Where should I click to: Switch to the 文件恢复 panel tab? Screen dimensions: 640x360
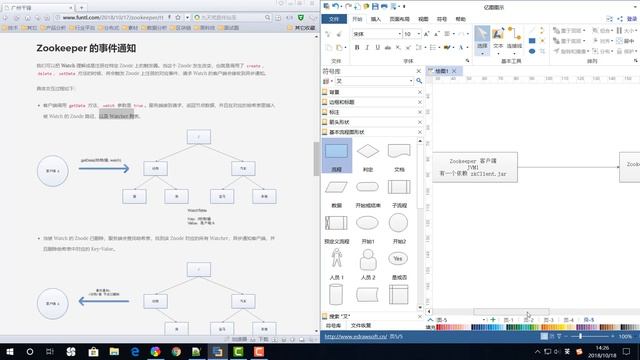pos(361,325)
